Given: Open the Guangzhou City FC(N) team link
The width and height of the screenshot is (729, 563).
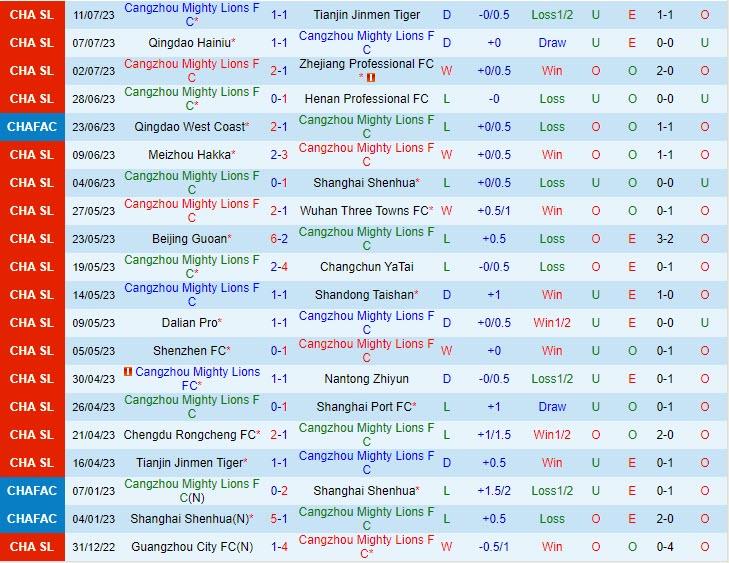Looking at the screenshot, I should click(192, 547).
